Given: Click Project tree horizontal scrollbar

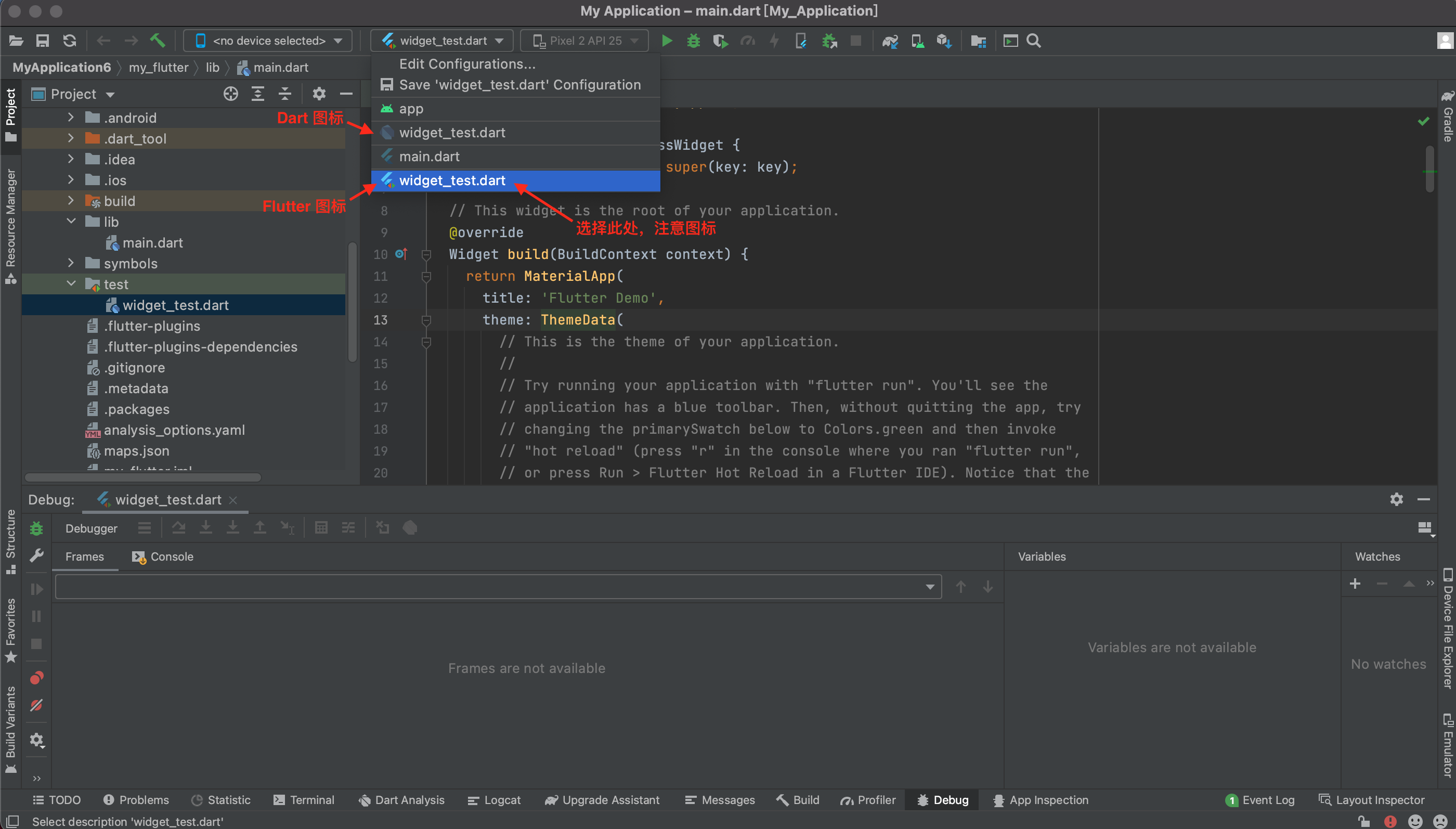Looking at the screenshot, I should [143, 477].
